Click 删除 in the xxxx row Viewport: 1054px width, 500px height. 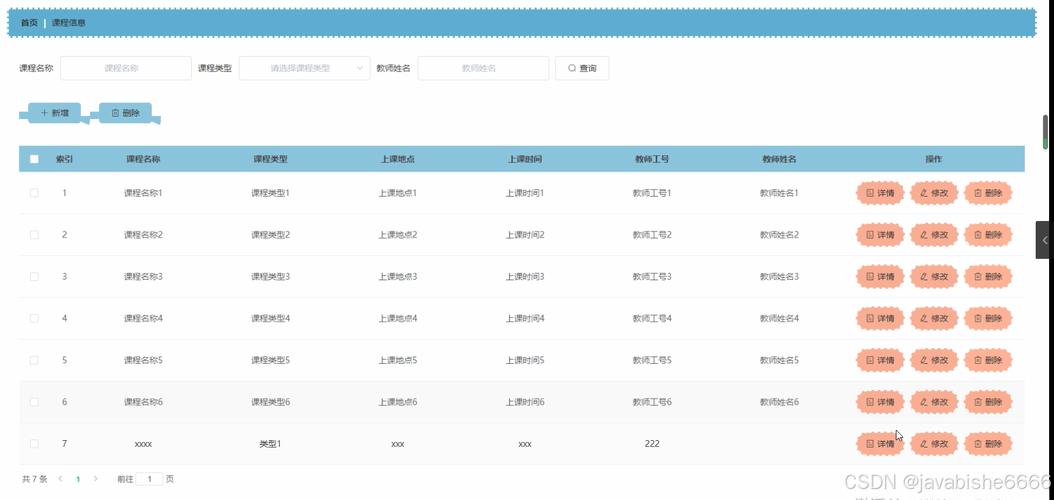(x=988, y=444)
